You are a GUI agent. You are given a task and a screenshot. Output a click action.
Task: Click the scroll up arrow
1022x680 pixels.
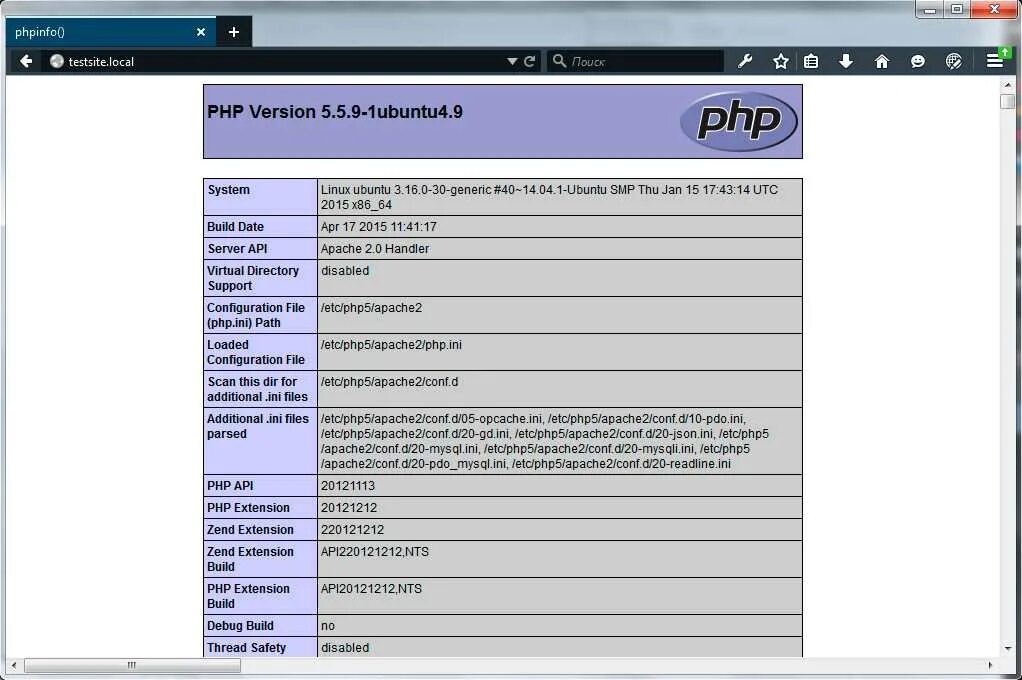pyautogui.click(x=1008, y=85)
